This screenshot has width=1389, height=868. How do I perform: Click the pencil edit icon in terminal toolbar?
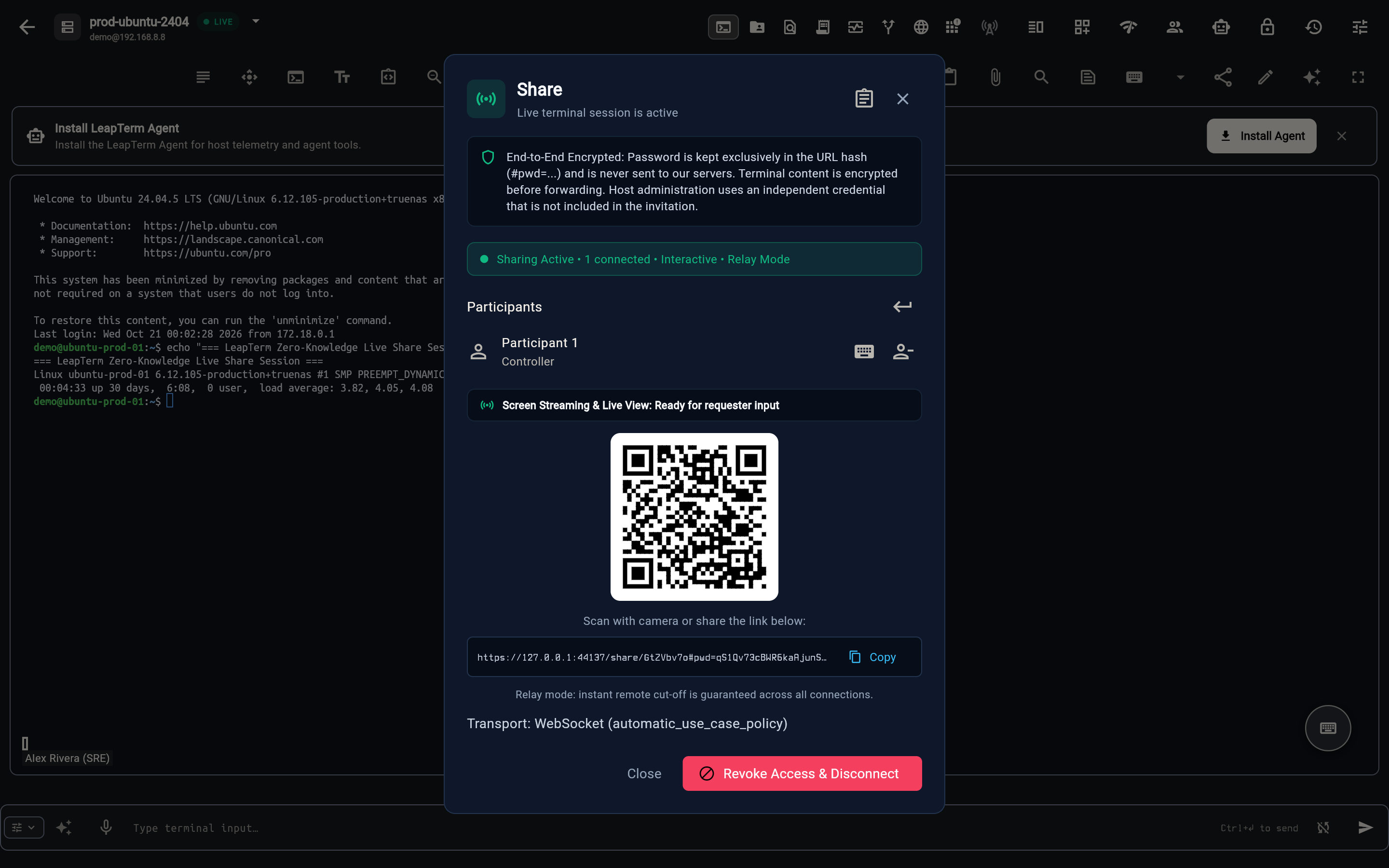click(x=1266, y=77)
